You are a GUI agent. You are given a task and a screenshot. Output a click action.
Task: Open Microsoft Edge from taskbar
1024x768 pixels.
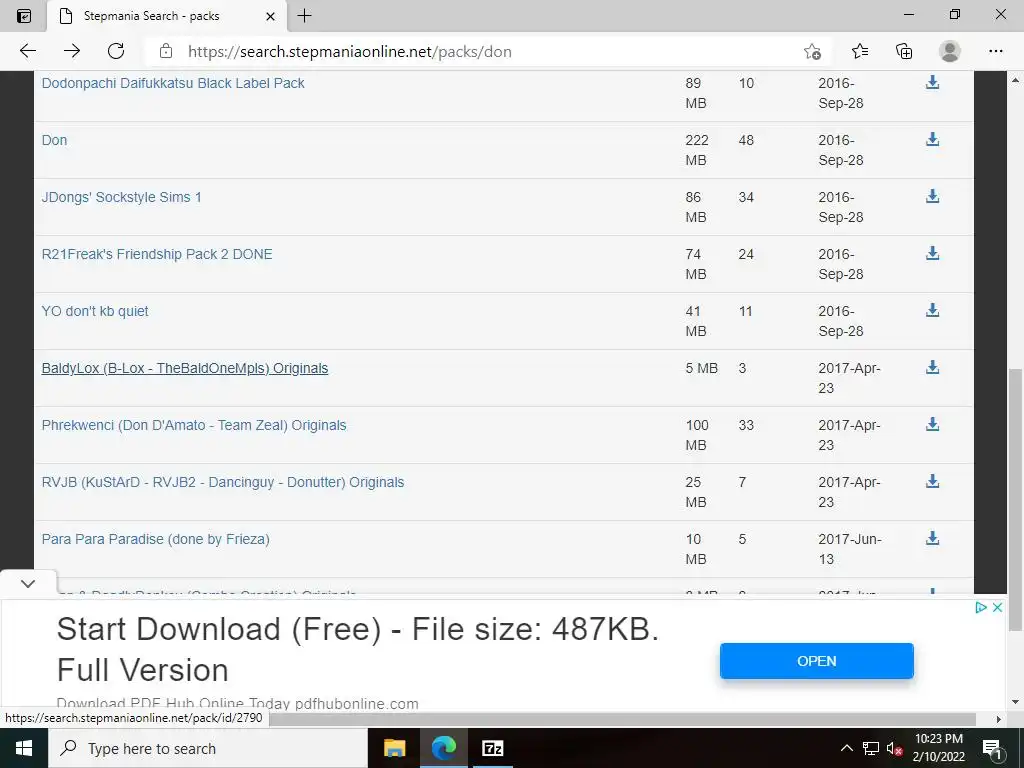[443, 748]
